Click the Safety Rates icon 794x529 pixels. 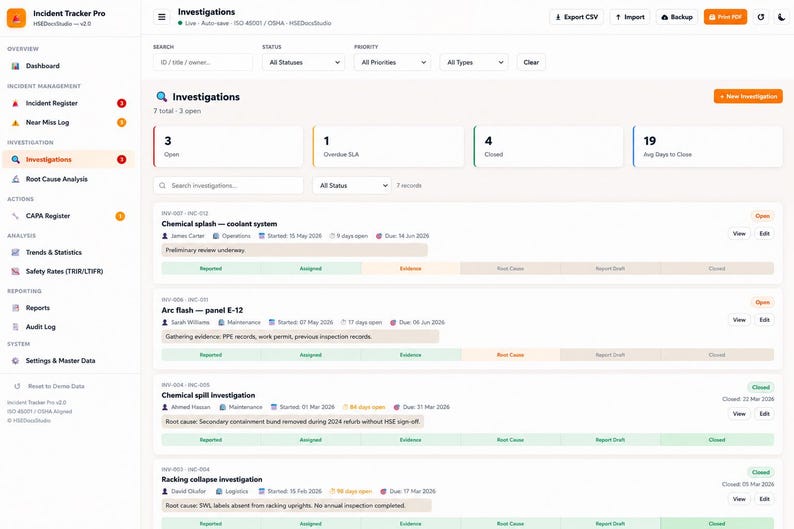(x=15, y=271)
